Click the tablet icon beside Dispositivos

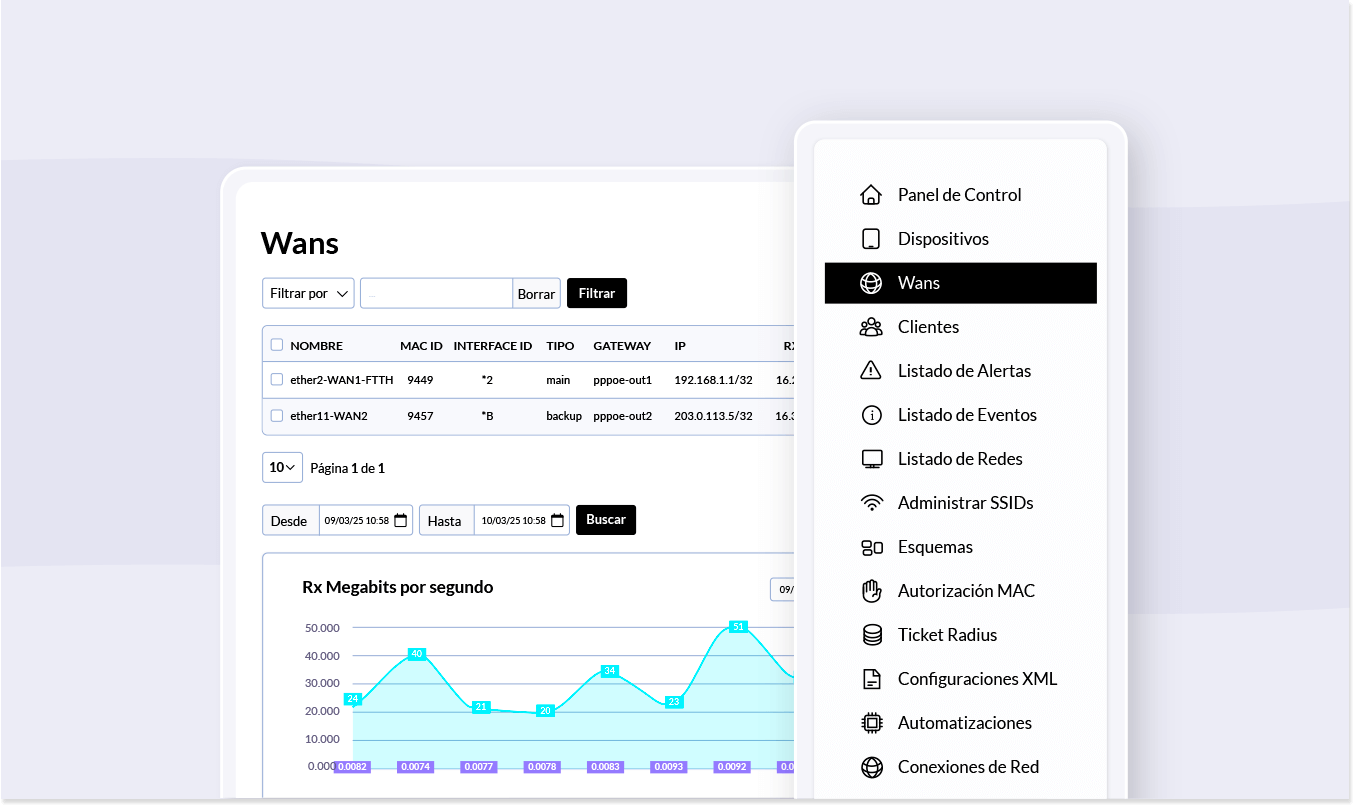[871, 239]
